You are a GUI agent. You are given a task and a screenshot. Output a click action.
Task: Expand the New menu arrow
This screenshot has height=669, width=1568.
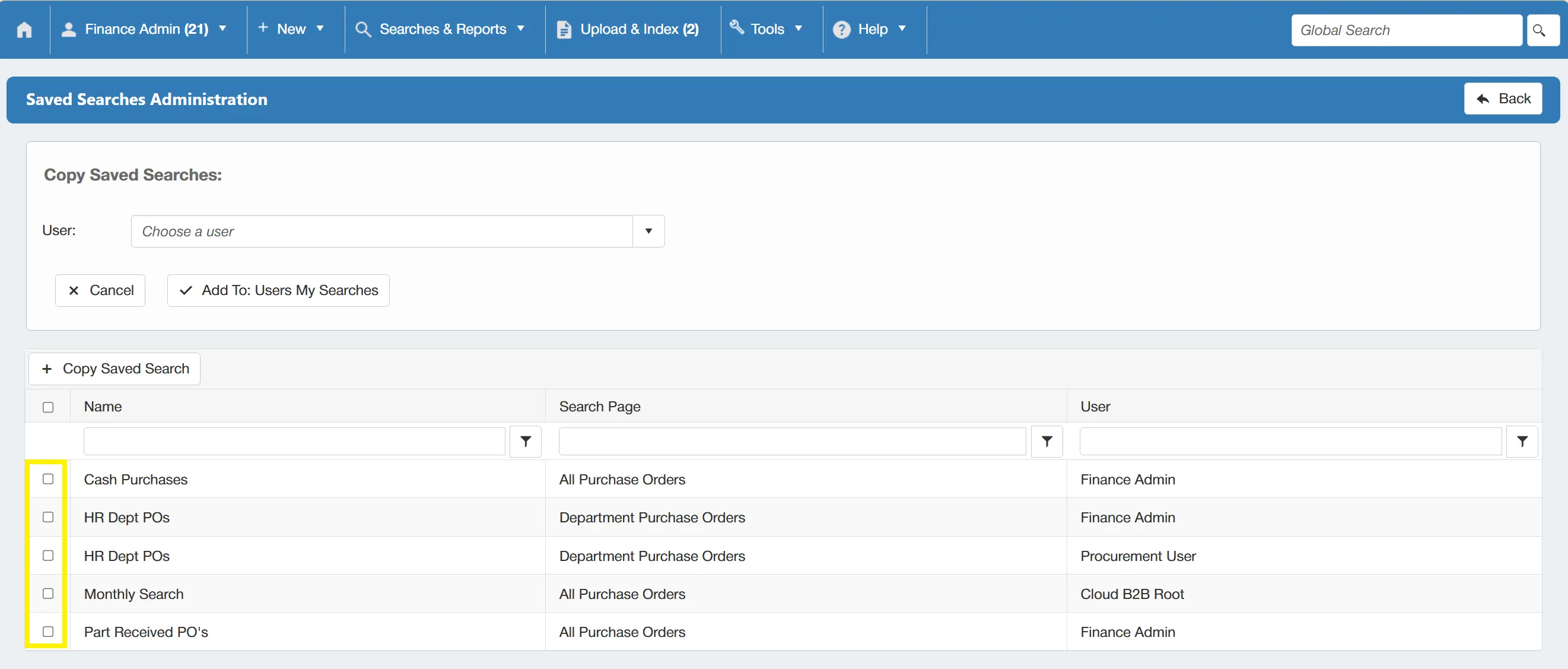[320, 28]
